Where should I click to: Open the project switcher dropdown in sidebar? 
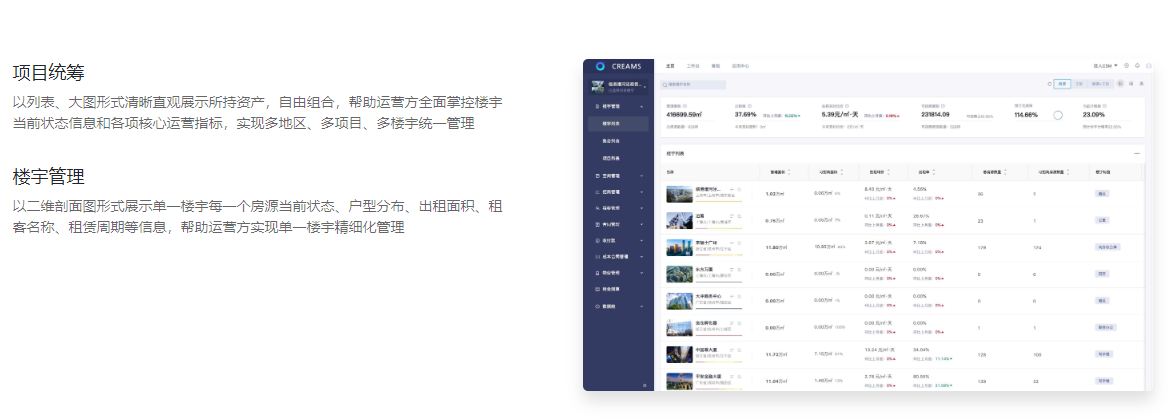click(x=645, y=85)
